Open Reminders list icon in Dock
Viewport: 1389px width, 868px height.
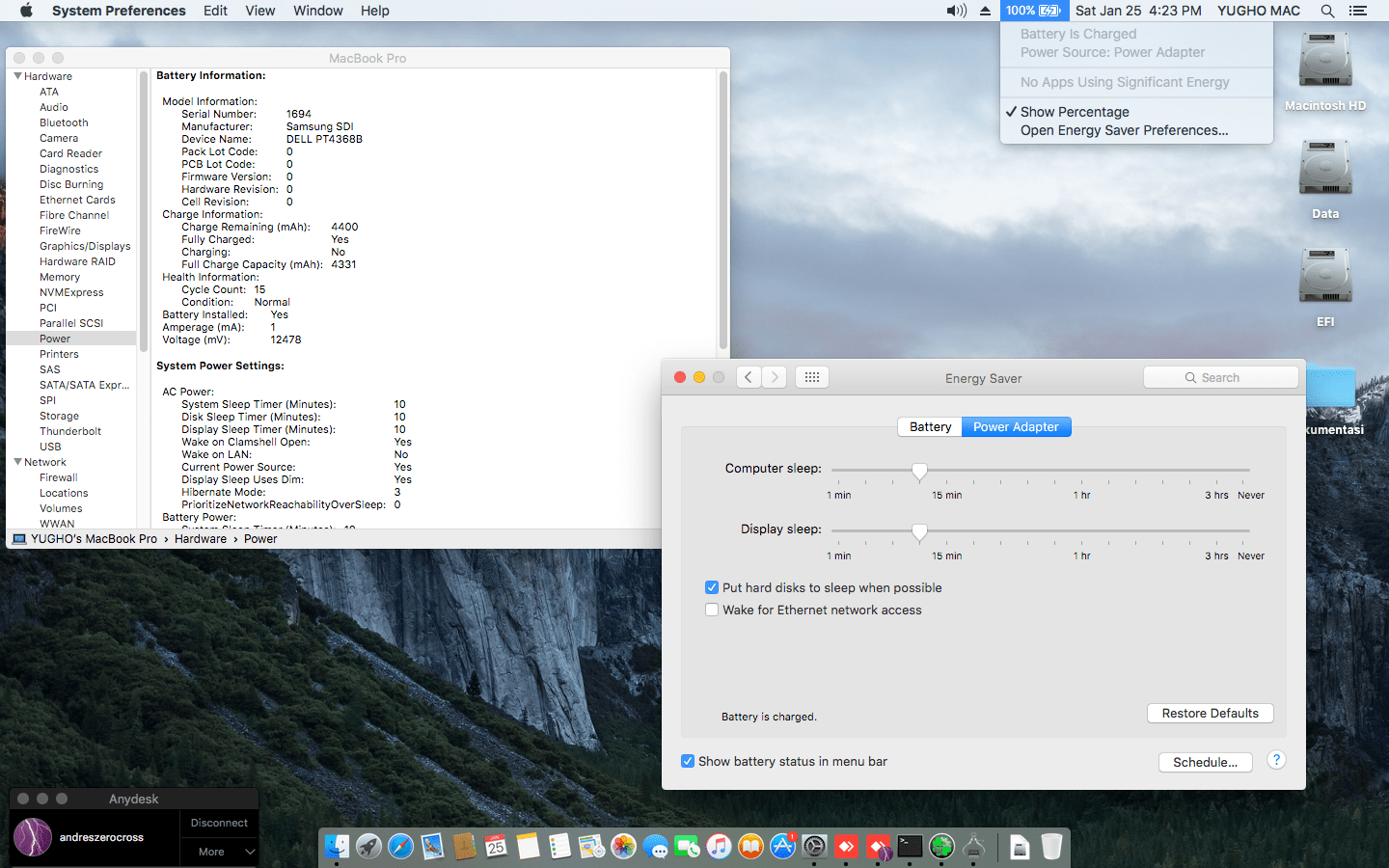[x=559, y=846]
